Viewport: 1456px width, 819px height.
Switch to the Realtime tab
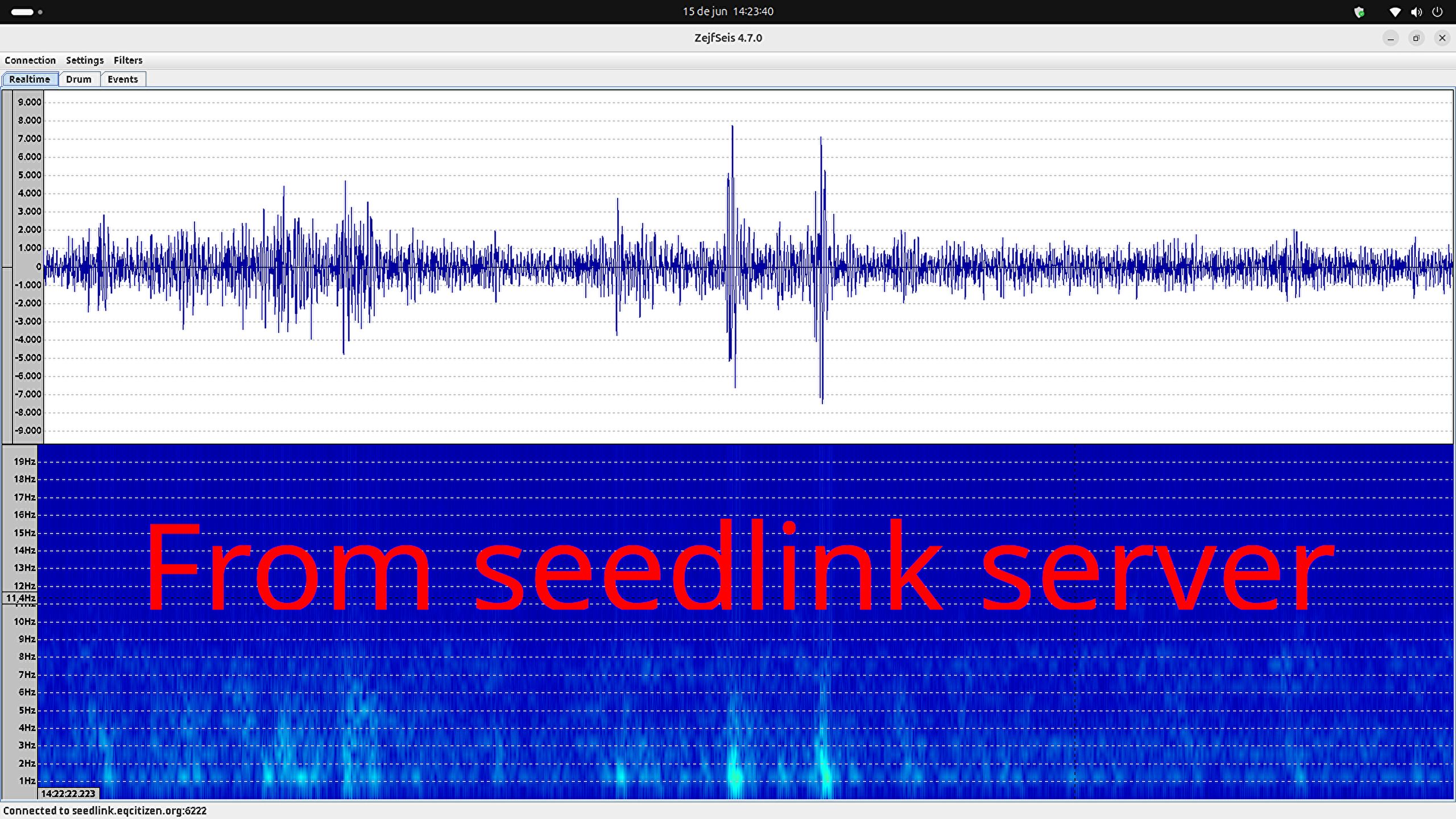coord(30,79)
